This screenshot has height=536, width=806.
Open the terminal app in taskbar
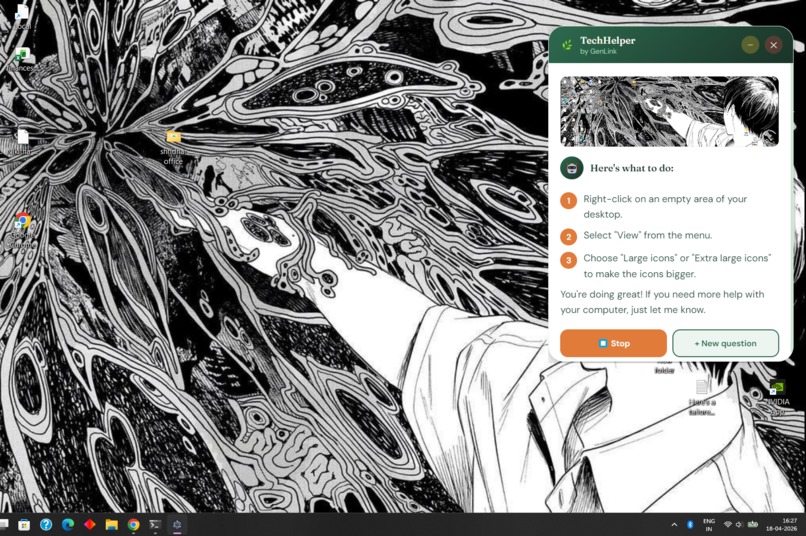click(x=155, y=525)
